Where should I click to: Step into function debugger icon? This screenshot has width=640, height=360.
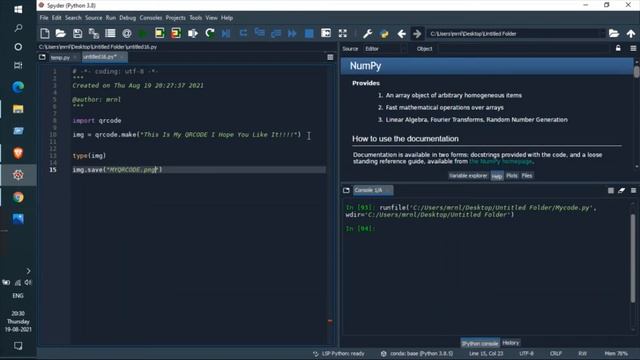click(x=260, y=33)
